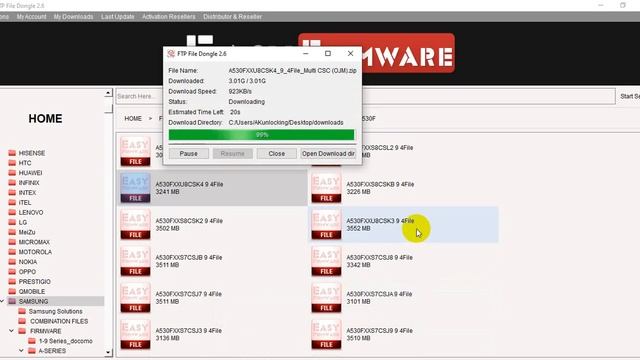Open My Account menu
Viewport: 640px width, 360px height.
(31, 17)
